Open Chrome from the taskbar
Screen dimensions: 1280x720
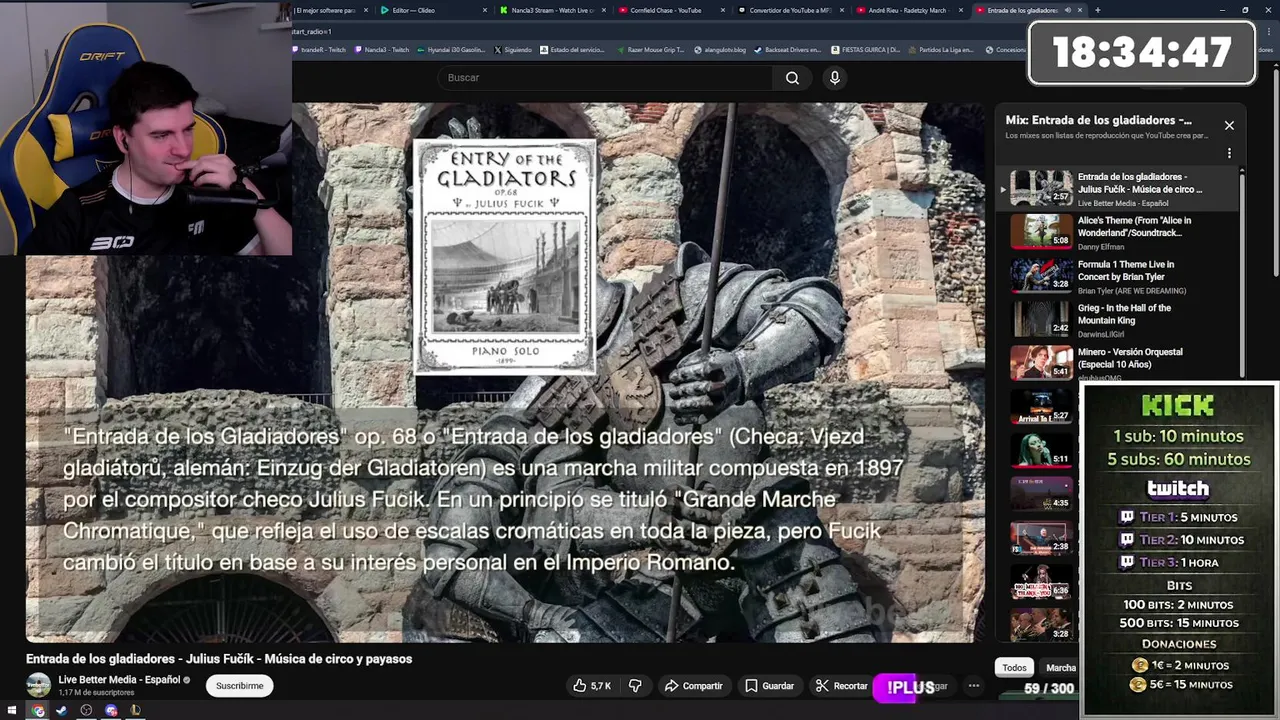click(37, 710)
